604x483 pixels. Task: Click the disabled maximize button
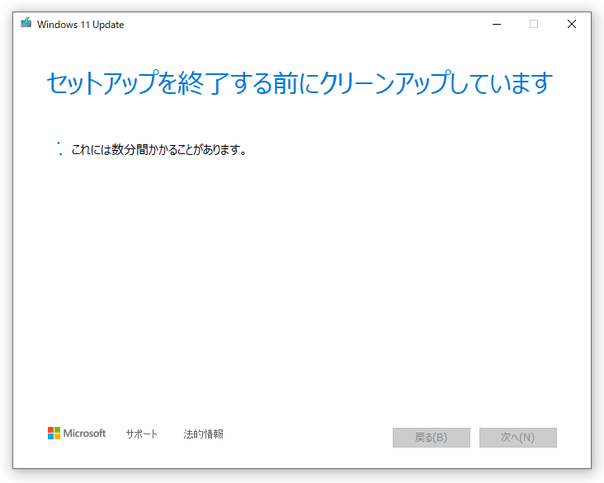click(534, 24)
